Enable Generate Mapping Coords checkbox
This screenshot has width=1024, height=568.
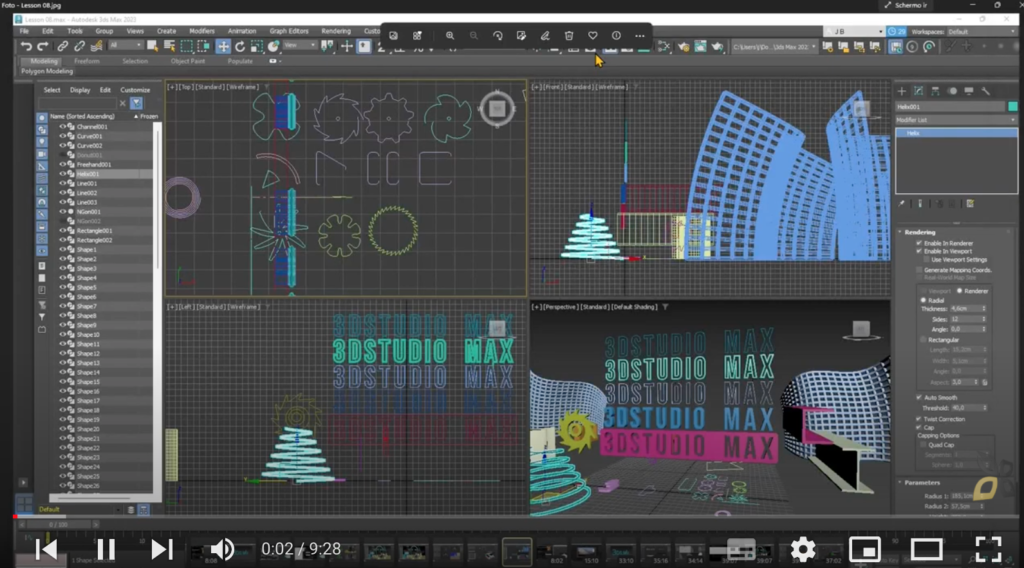point(920,270)
